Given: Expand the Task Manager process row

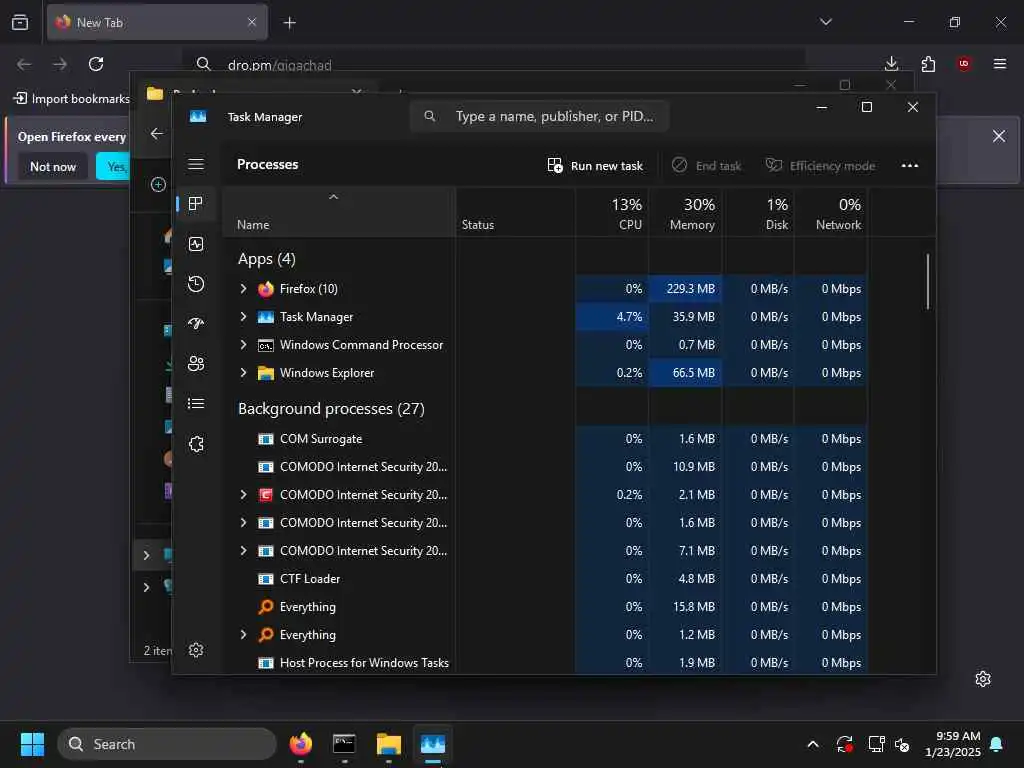Looking at the screenshot, I should (244, 317).
